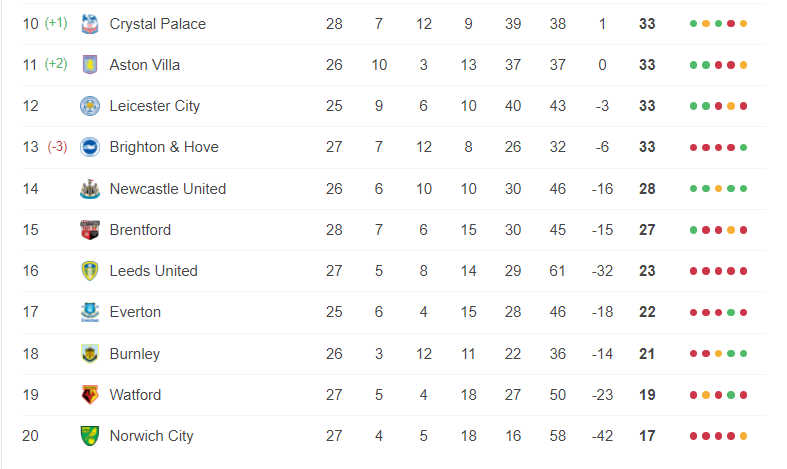Click the Burnley club crest

click(90, 354)
